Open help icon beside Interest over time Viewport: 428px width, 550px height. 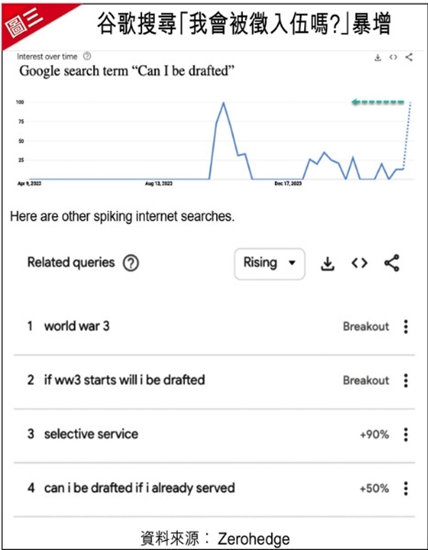pyautogui.click(x=87, y=56)
